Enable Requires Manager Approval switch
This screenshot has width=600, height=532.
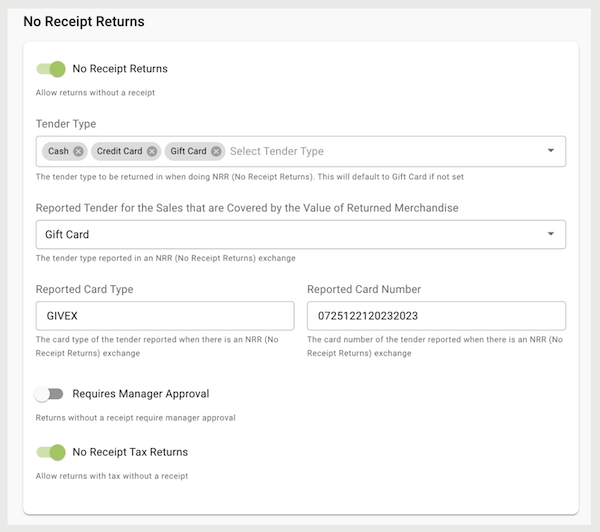click(x=49, y=394)
